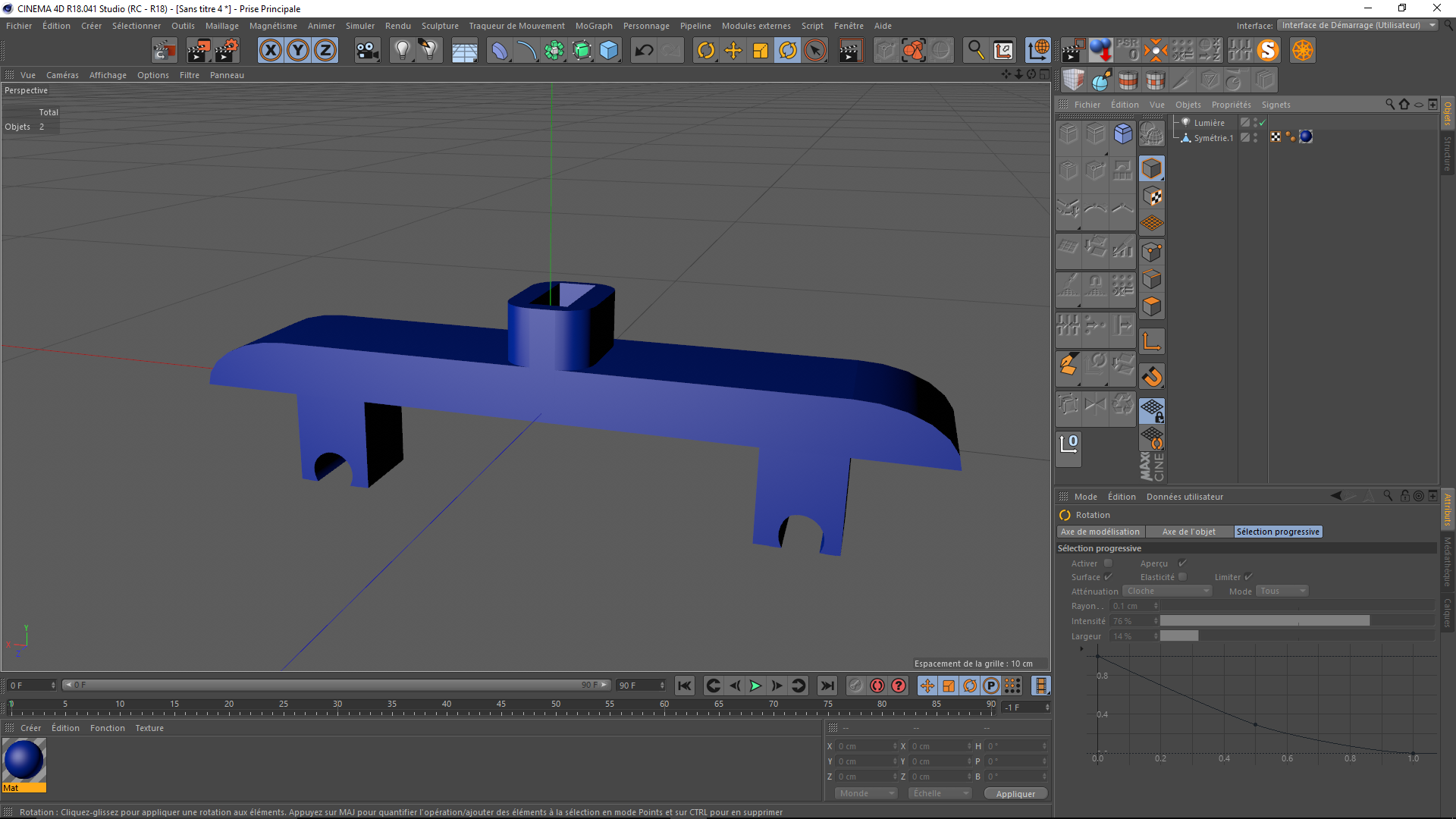Click the green deformer cube icon
The image size is (1456, 819).
(x=582, y=51)
